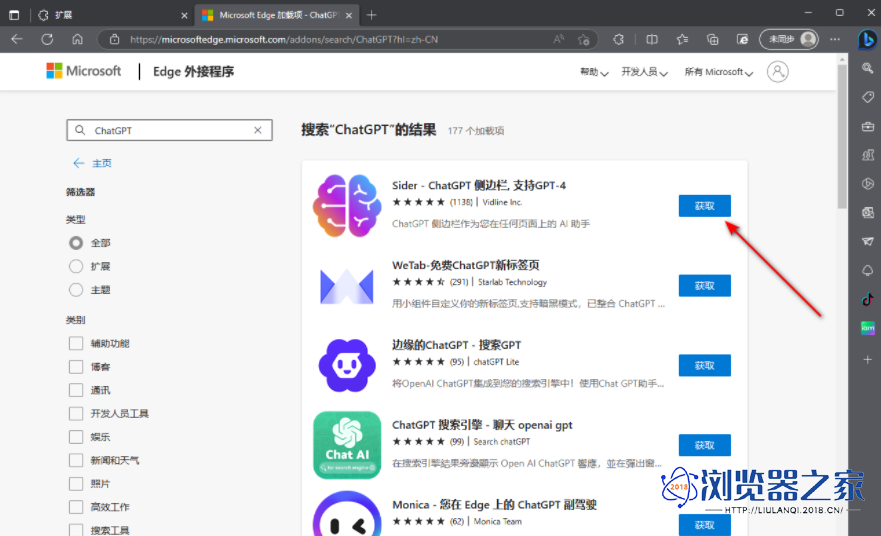The width and height of the screenshot is (881, 536).
Task: Get the Sider ChatGPT sidebar extension
Action: [x=705, y=206]
